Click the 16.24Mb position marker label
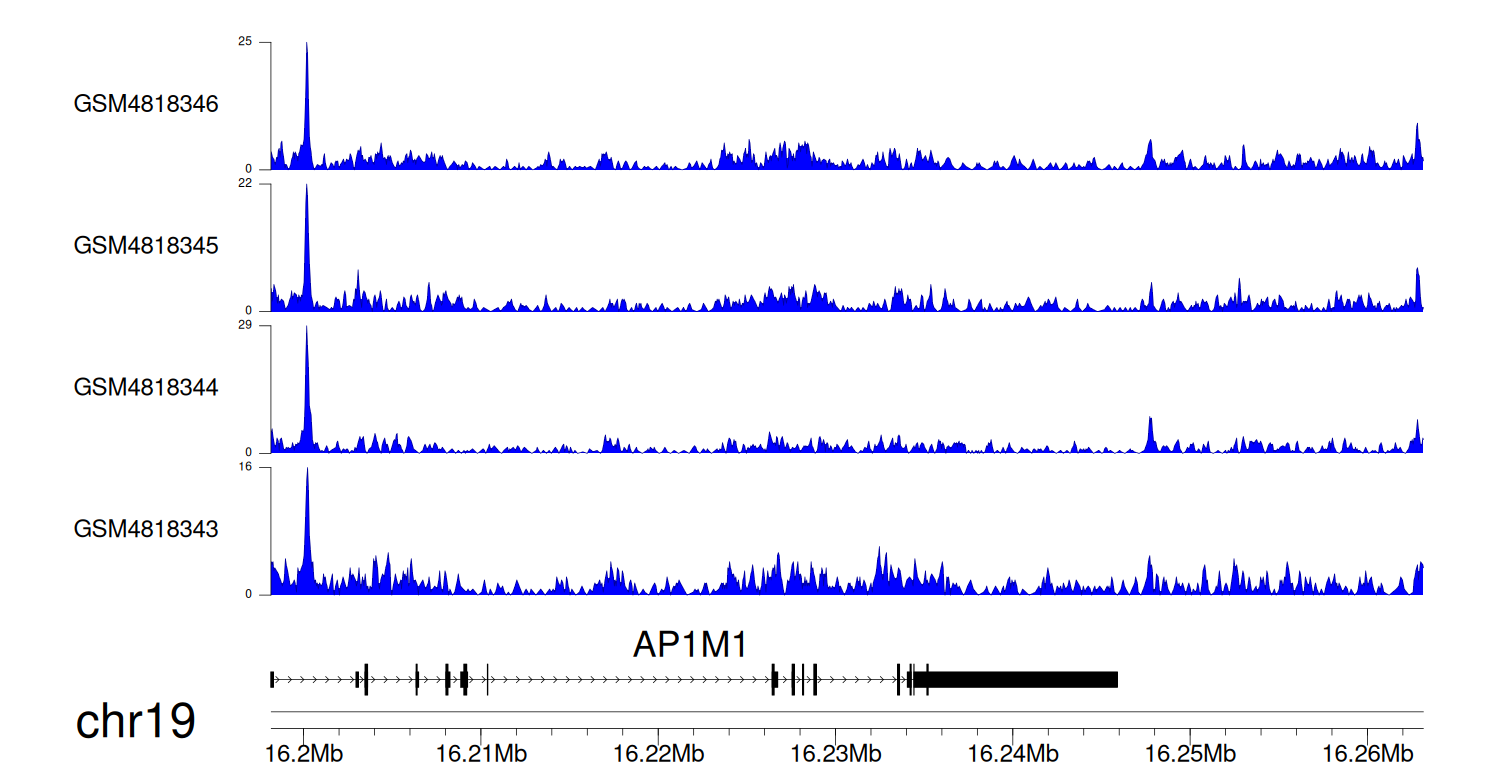Viewport: 1500px width, 780px height. [x=1012, y=751]
